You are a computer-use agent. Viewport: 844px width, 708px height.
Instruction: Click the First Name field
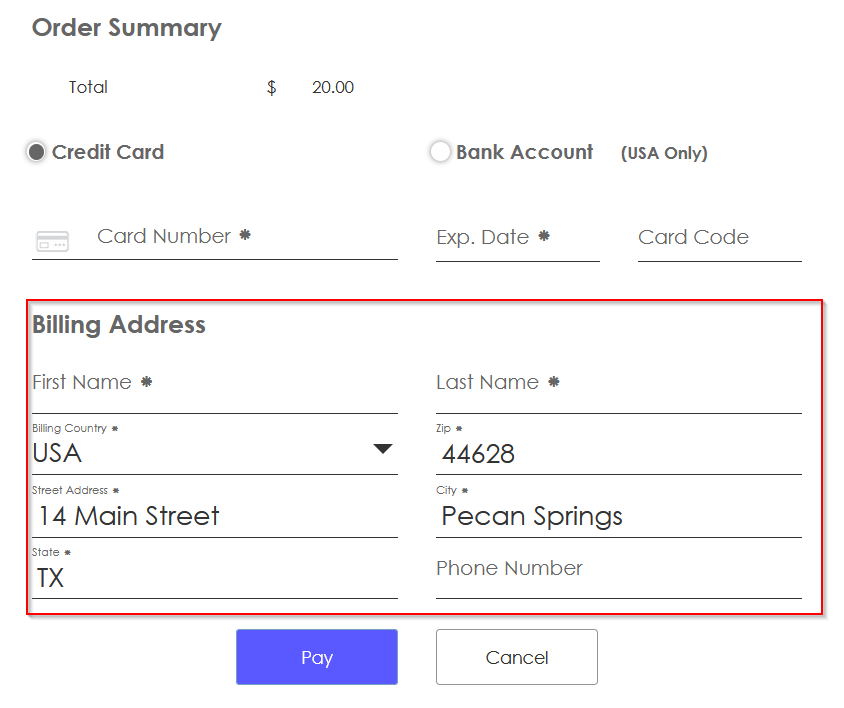coord(214,384)
